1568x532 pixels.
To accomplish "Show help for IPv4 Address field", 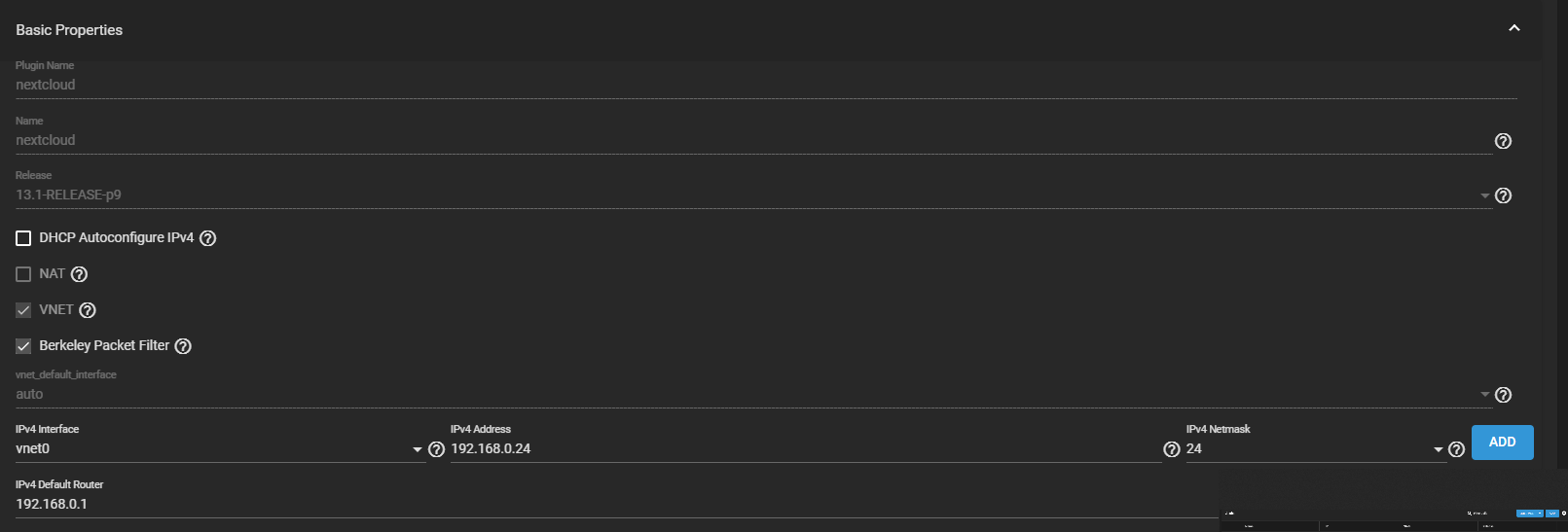I will (x=1172, y=449).
